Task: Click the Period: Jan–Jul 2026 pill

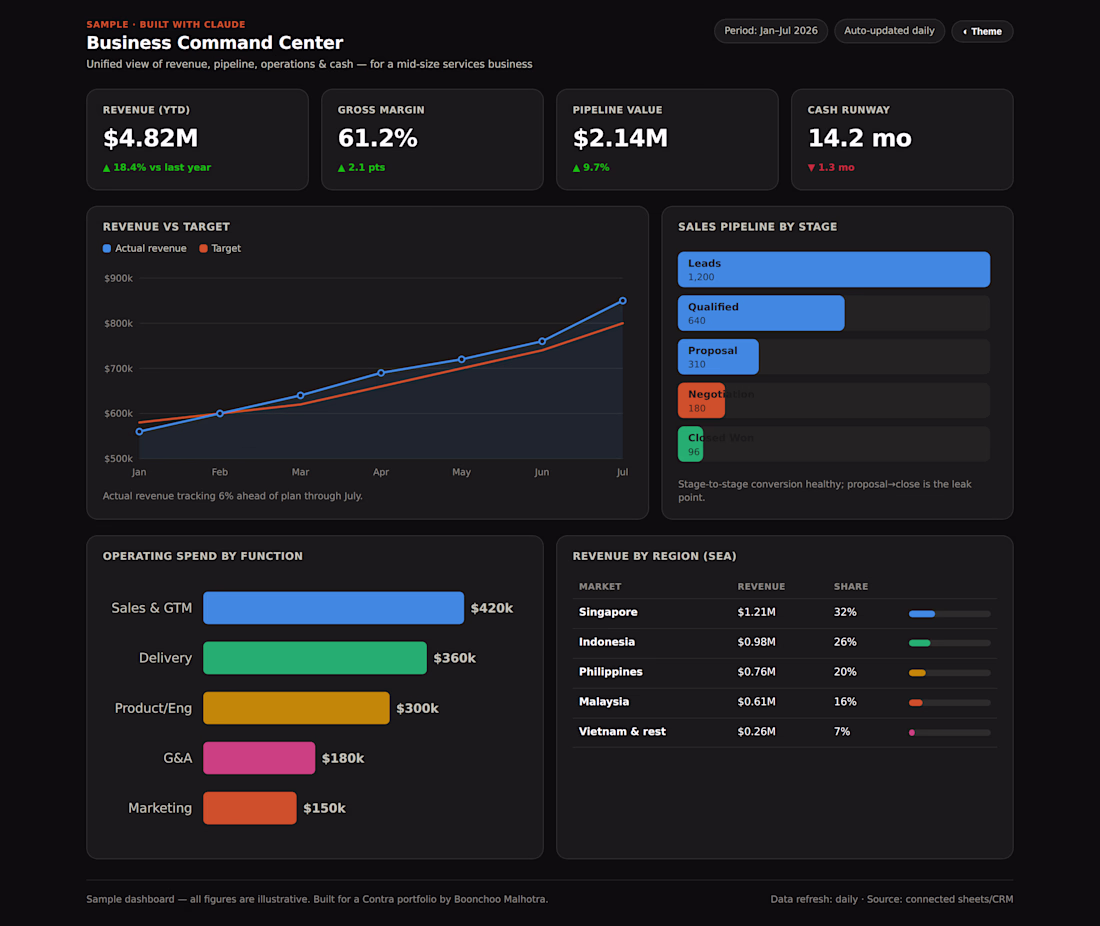Action: point(770,31)
